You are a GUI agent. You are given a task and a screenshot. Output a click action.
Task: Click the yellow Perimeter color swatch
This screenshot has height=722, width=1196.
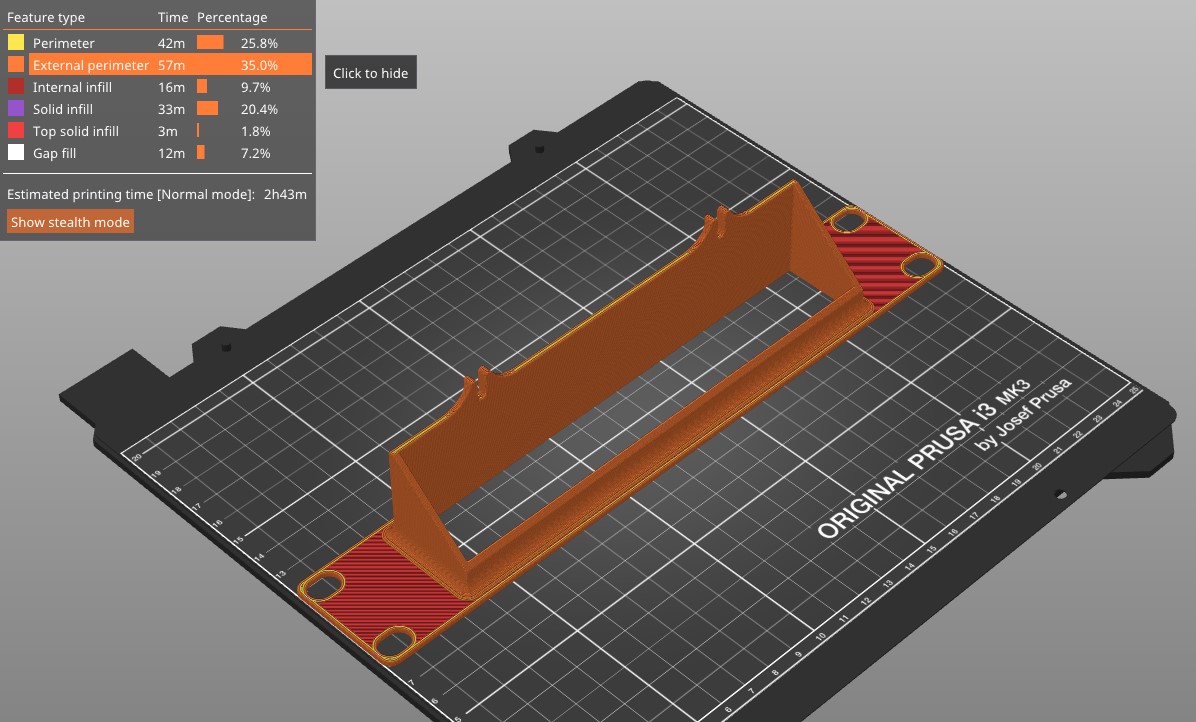pyautogui.click(x=16, y=43)
